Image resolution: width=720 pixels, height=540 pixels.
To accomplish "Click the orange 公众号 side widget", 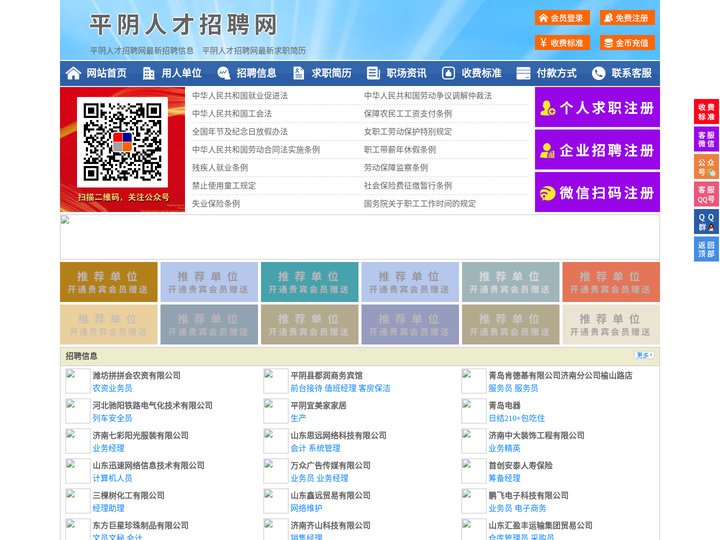I will click(706, 167).
